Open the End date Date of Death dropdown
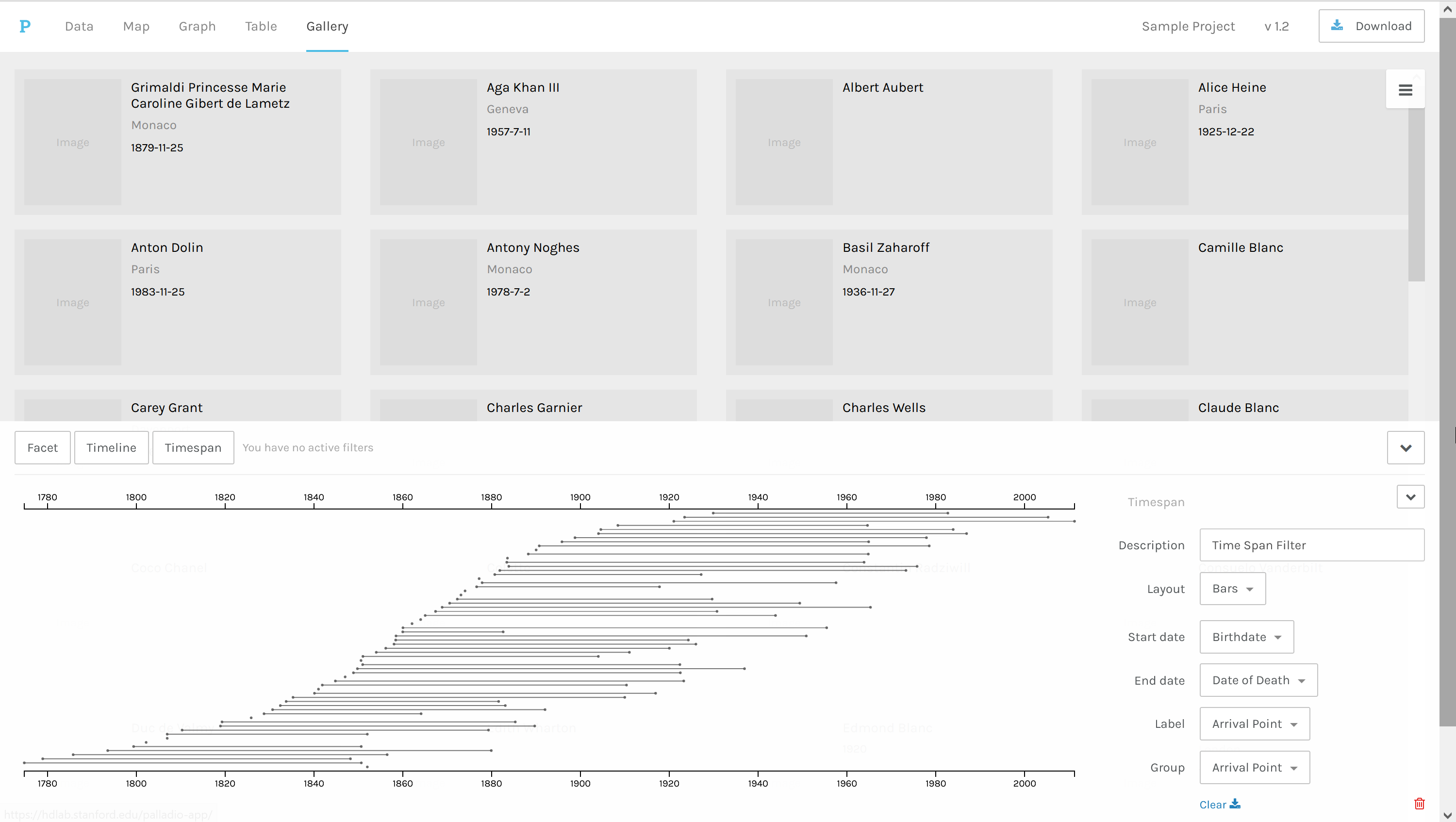Image resolution: width=1456 pixels, height=822 pixels. (x=1258, y=680)
